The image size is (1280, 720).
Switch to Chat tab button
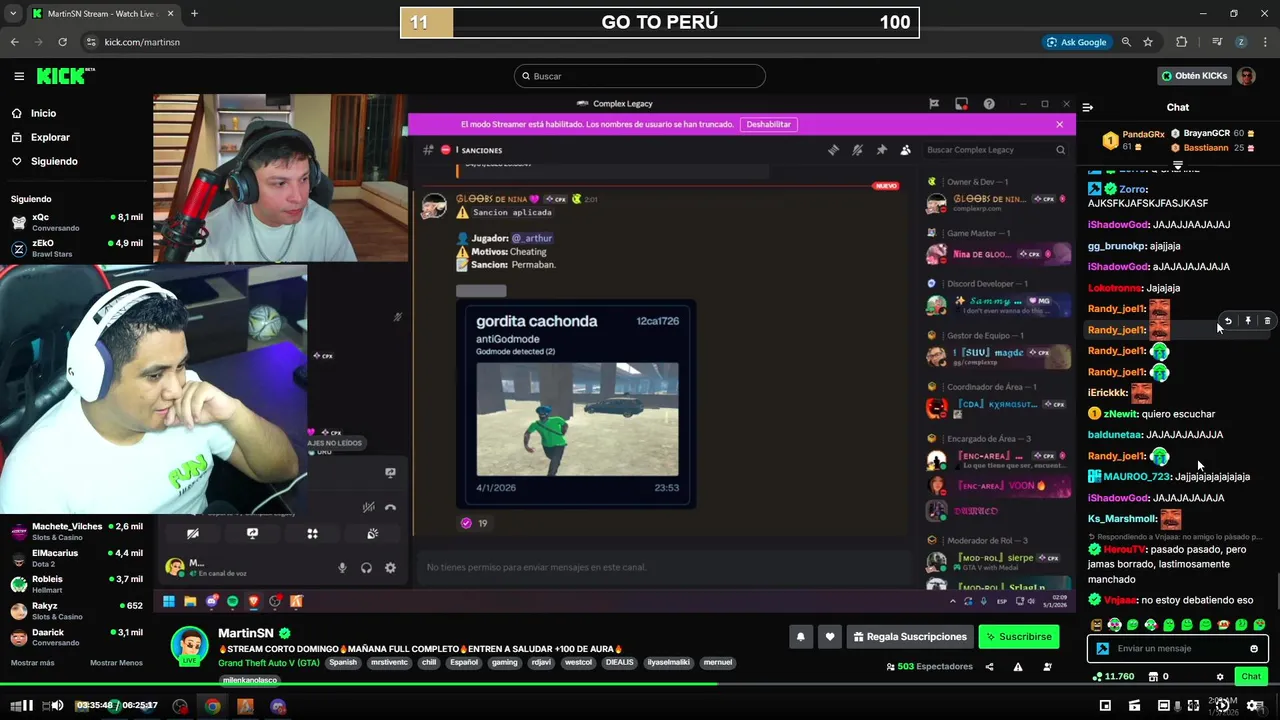[1251, 677]
